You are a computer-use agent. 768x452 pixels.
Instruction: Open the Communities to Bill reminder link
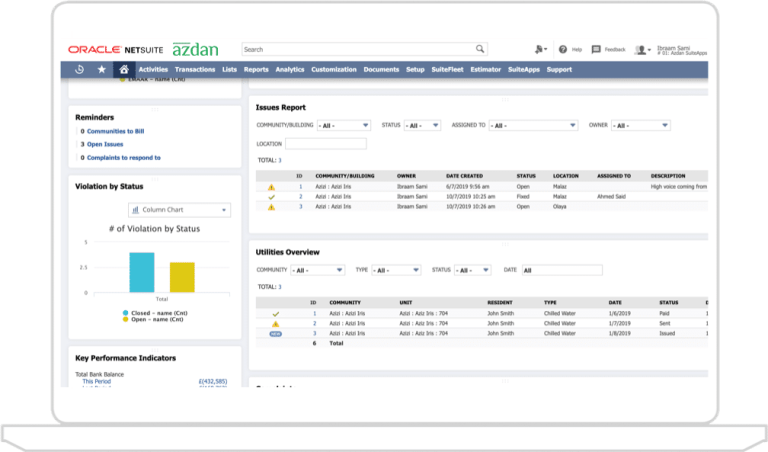point(118,131)
